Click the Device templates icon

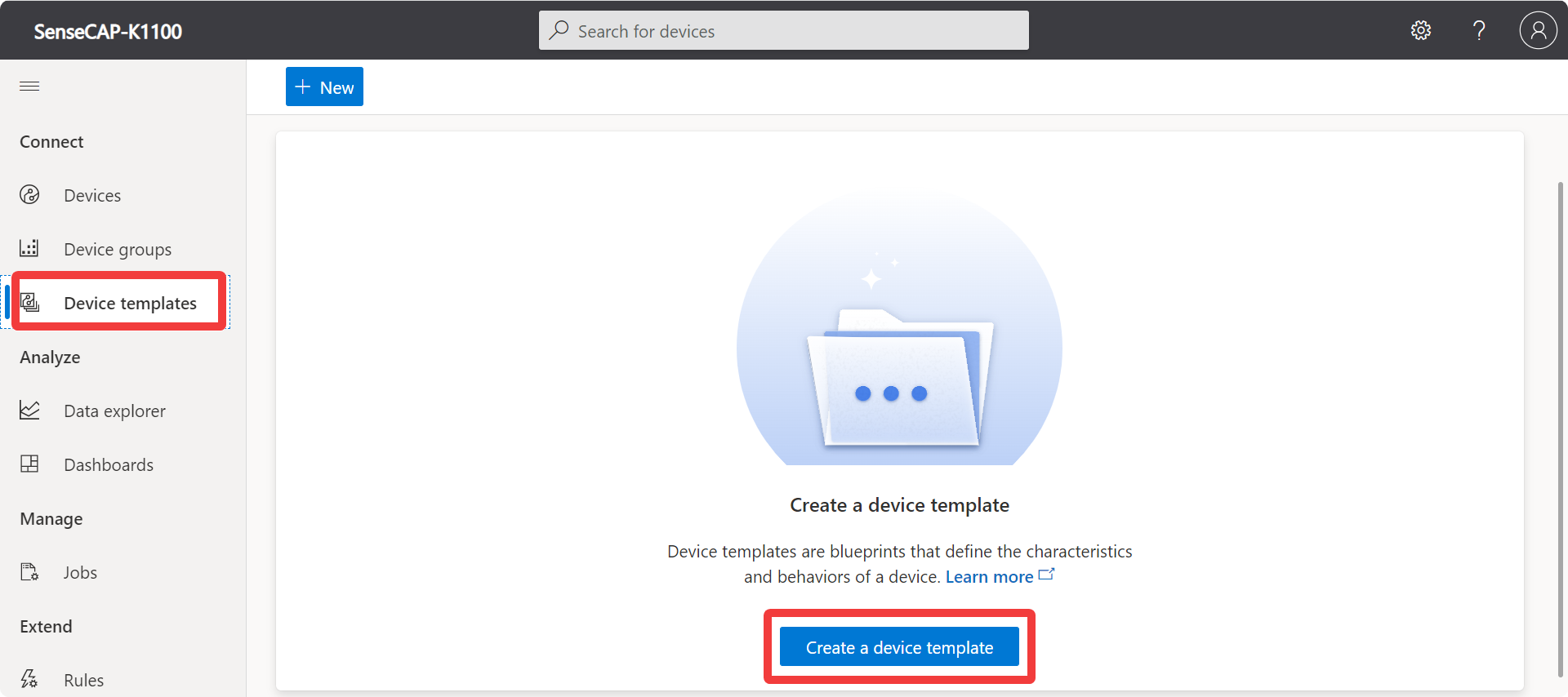[29, 302]
